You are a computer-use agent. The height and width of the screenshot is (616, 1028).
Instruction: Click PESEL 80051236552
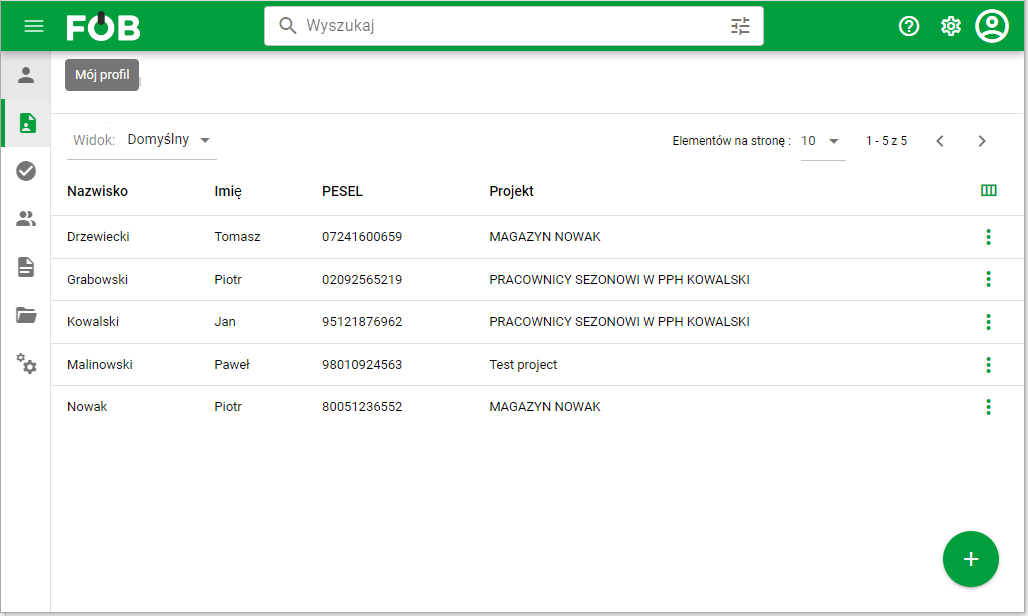(362, 407)
